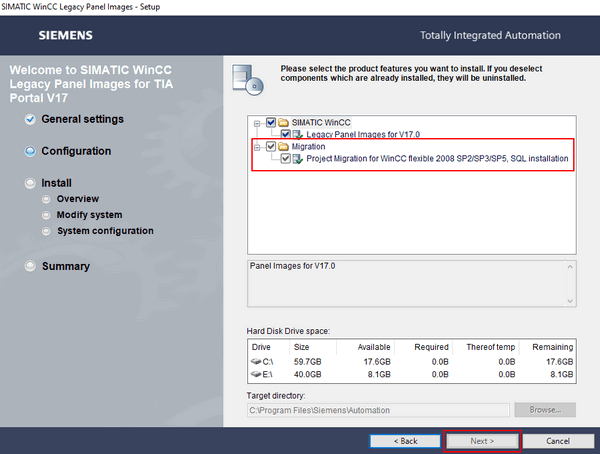Select Legacy Panel Images for V17.0 row
This screenshot has height=454, width=600.
(363, 134)
